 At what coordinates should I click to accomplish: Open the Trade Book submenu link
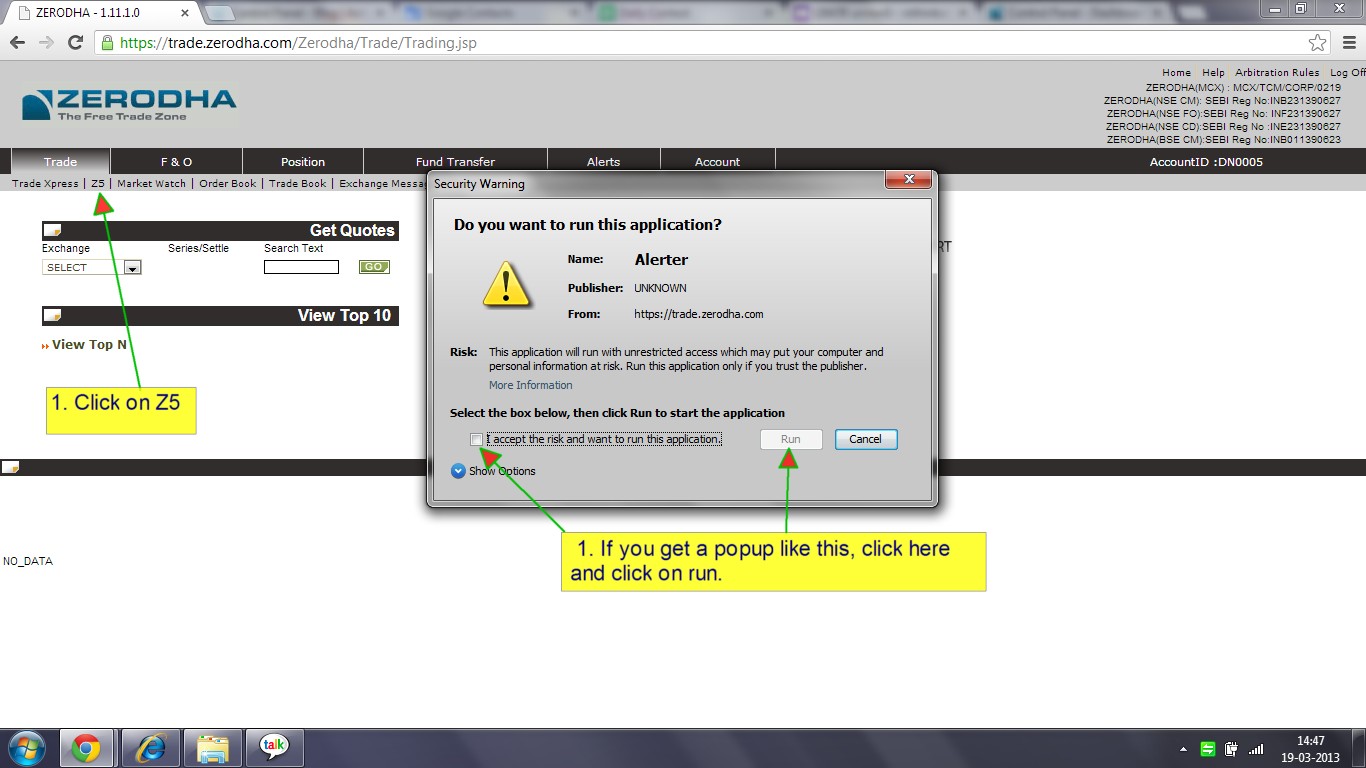pyautogui.click(x=298, y=184)
